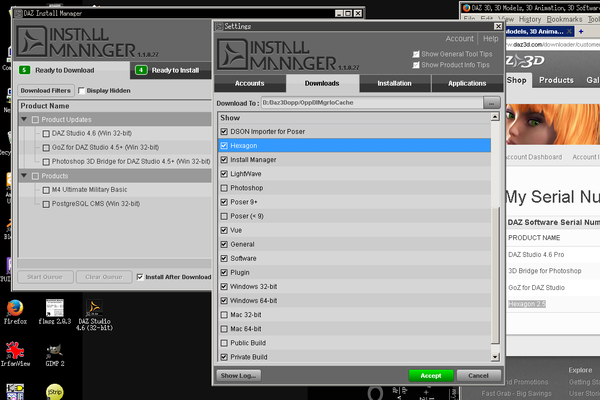Image resolution: width=600 pixels, height=400 pixels.
Task: Click the DAZ 3D logo in Firefox page
Action: (x=525, y=61)
